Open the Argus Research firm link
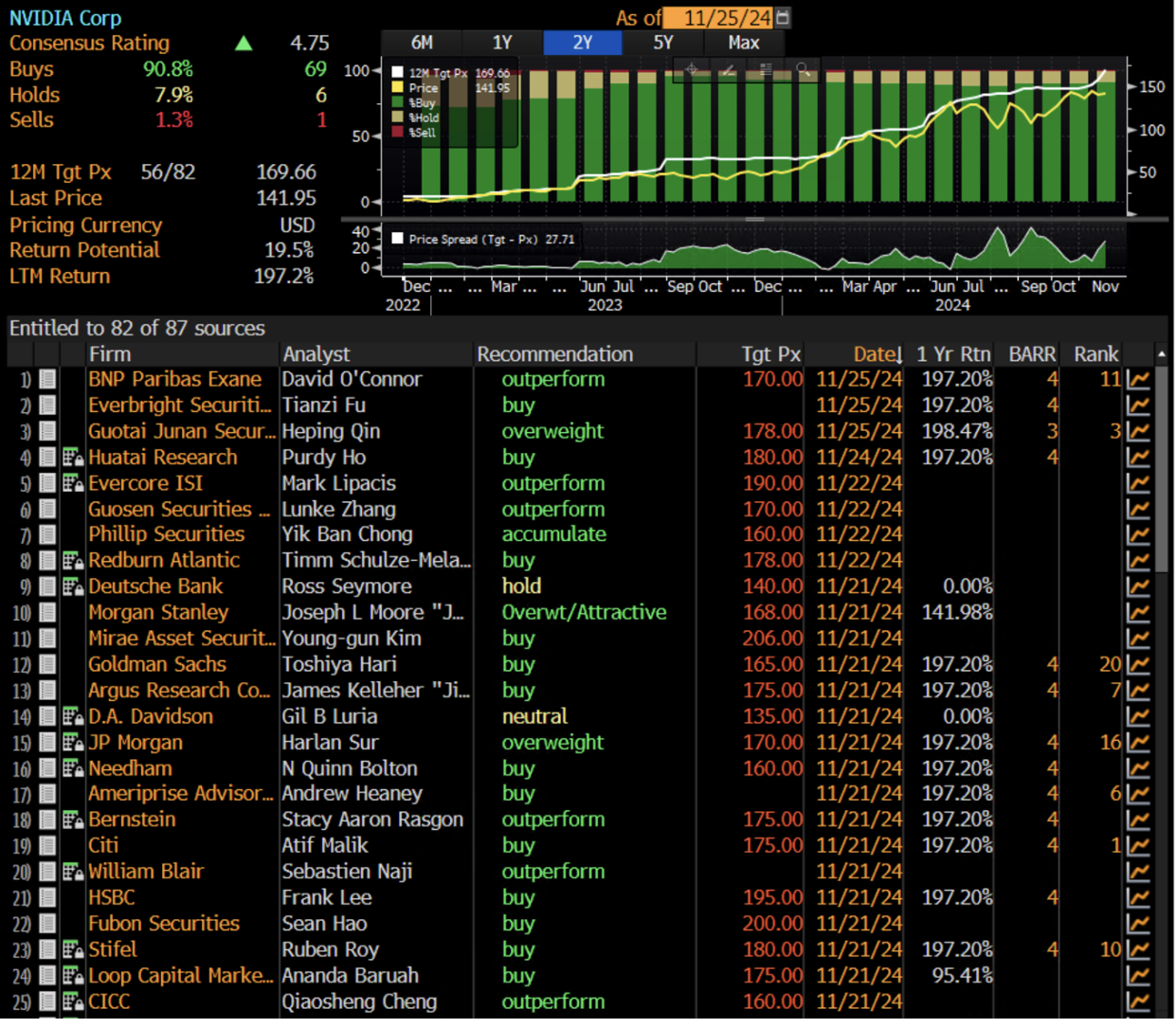1176x1028 pixels. pos(180,691)
